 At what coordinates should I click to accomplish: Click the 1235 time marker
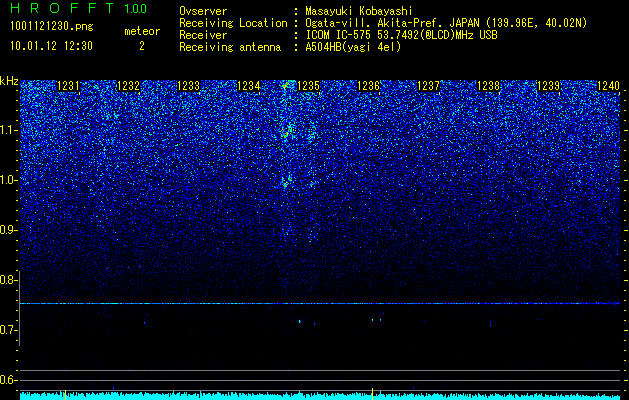click(308, 86)
